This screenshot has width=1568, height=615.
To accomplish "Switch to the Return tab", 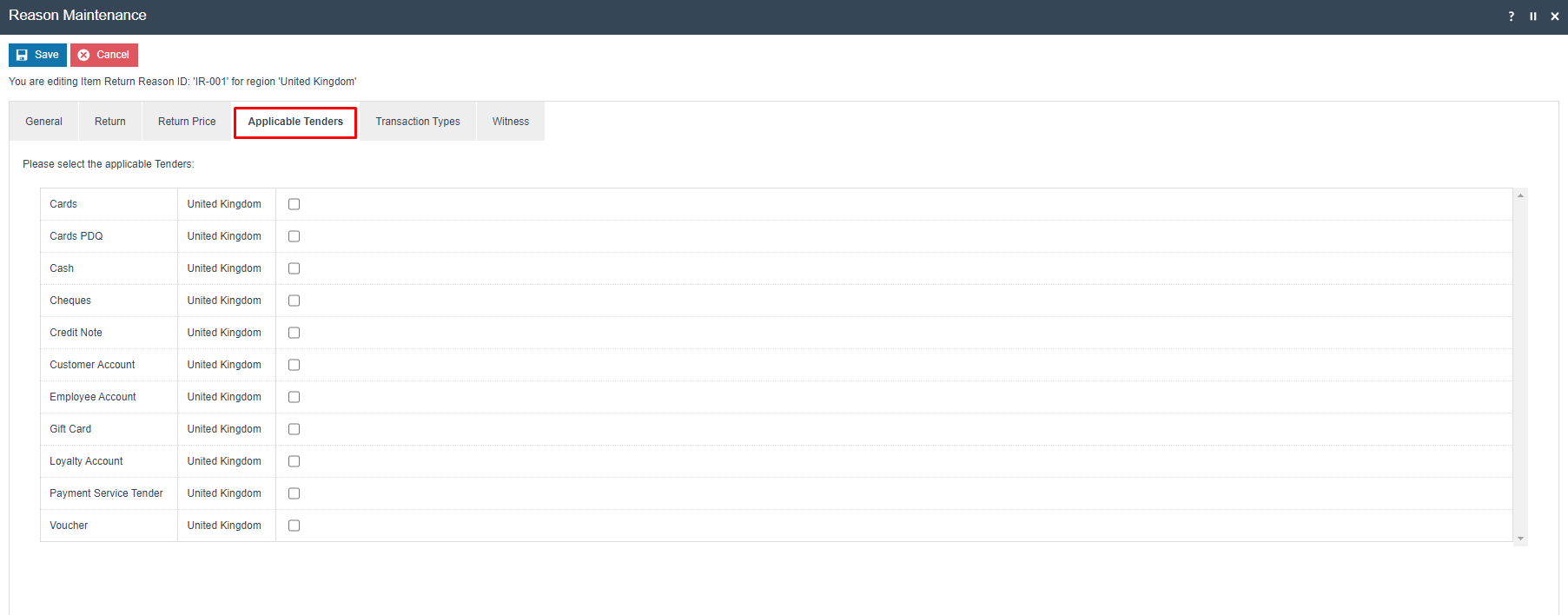I will pos(110,122).
